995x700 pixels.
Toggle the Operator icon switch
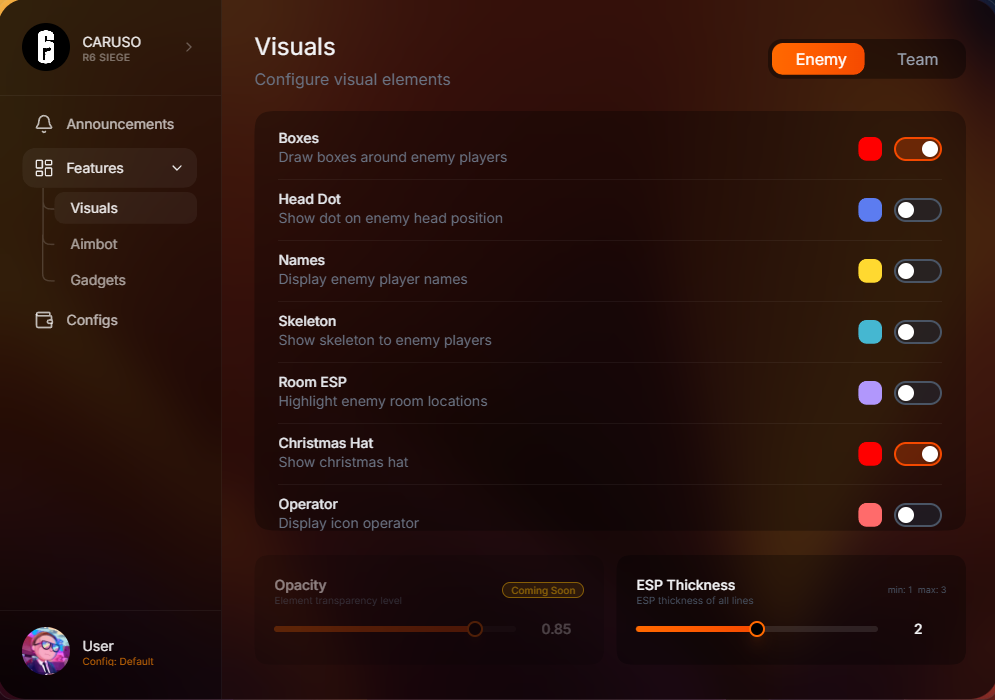coord(918,515)
